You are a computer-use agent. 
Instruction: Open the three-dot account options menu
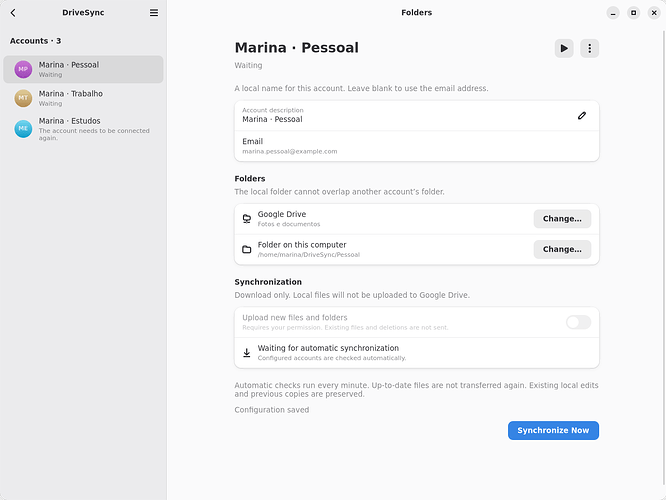[x=590, y=48]
